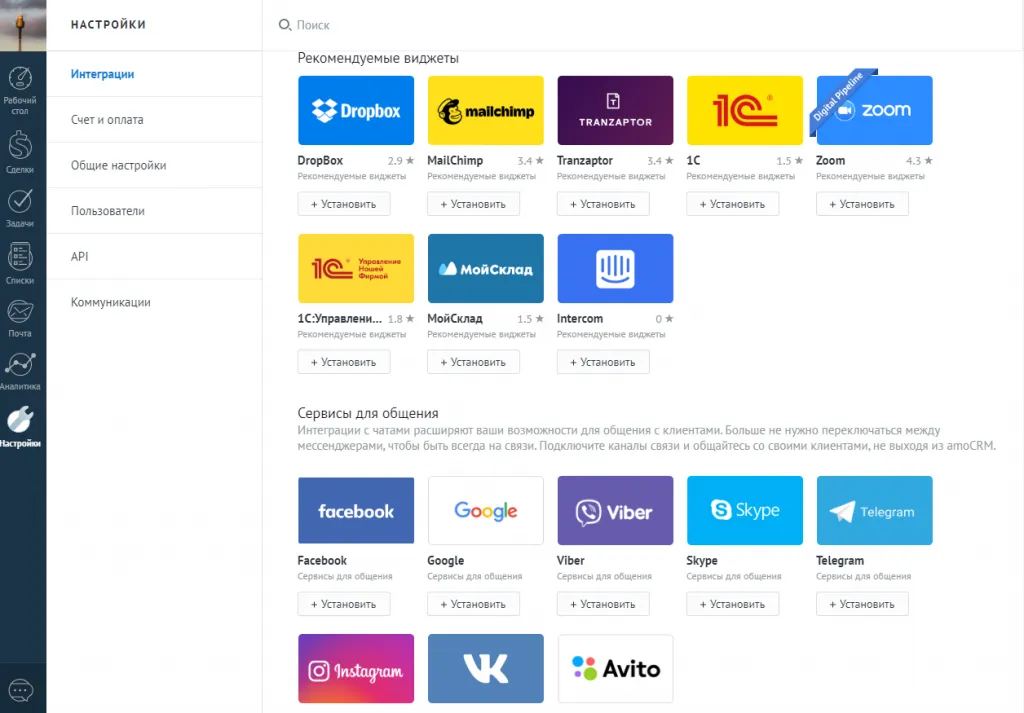Click the МойСклад title text
The width and height of the screenshot is (1024, 713).
click(x=455, y=319)
